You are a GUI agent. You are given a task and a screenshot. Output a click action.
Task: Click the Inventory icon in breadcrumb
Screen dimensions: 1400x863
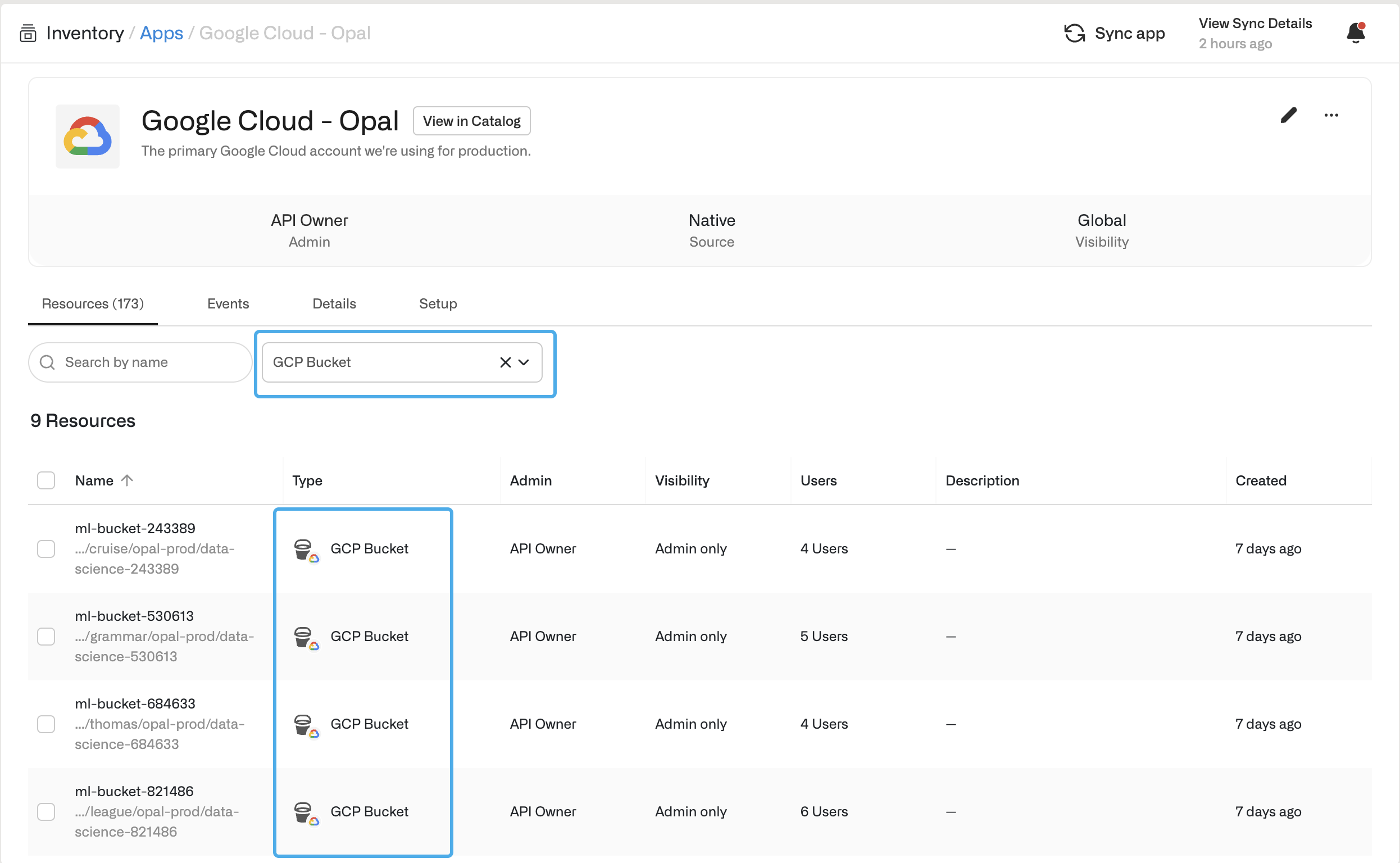(x=28, y=33)
